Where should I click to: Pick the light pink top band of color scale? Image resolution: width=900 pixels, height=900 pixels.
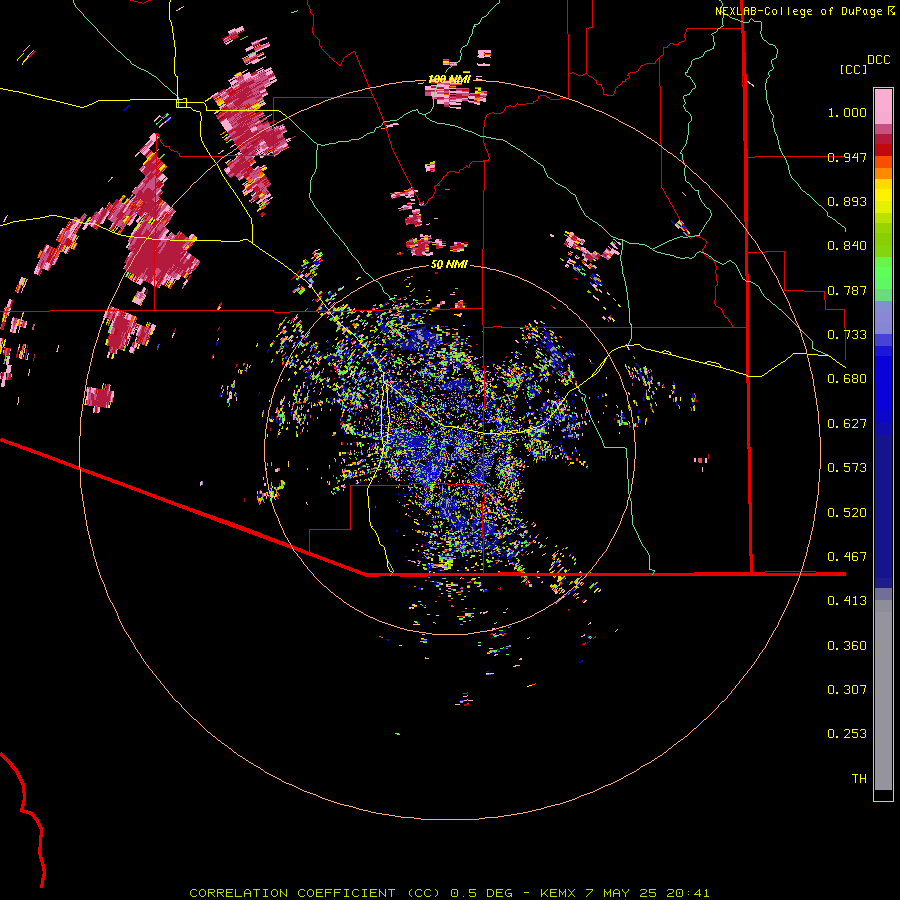(883, 106)
